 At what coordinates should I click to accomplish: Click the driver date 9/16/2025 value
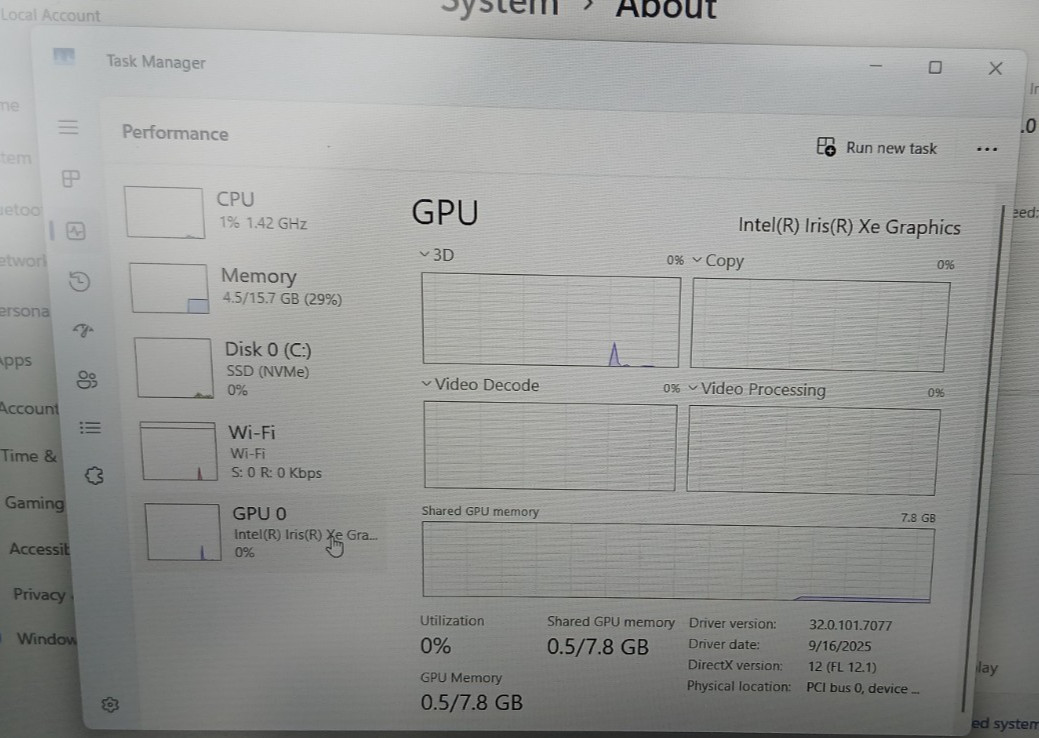tap(840, 646)
